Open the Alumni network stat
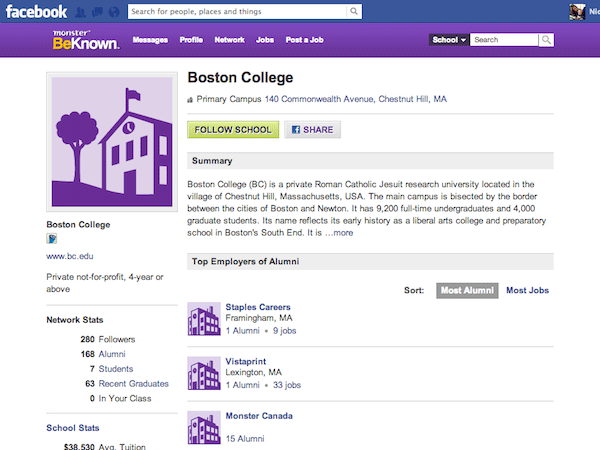600x450 pixels. point(112,354)
